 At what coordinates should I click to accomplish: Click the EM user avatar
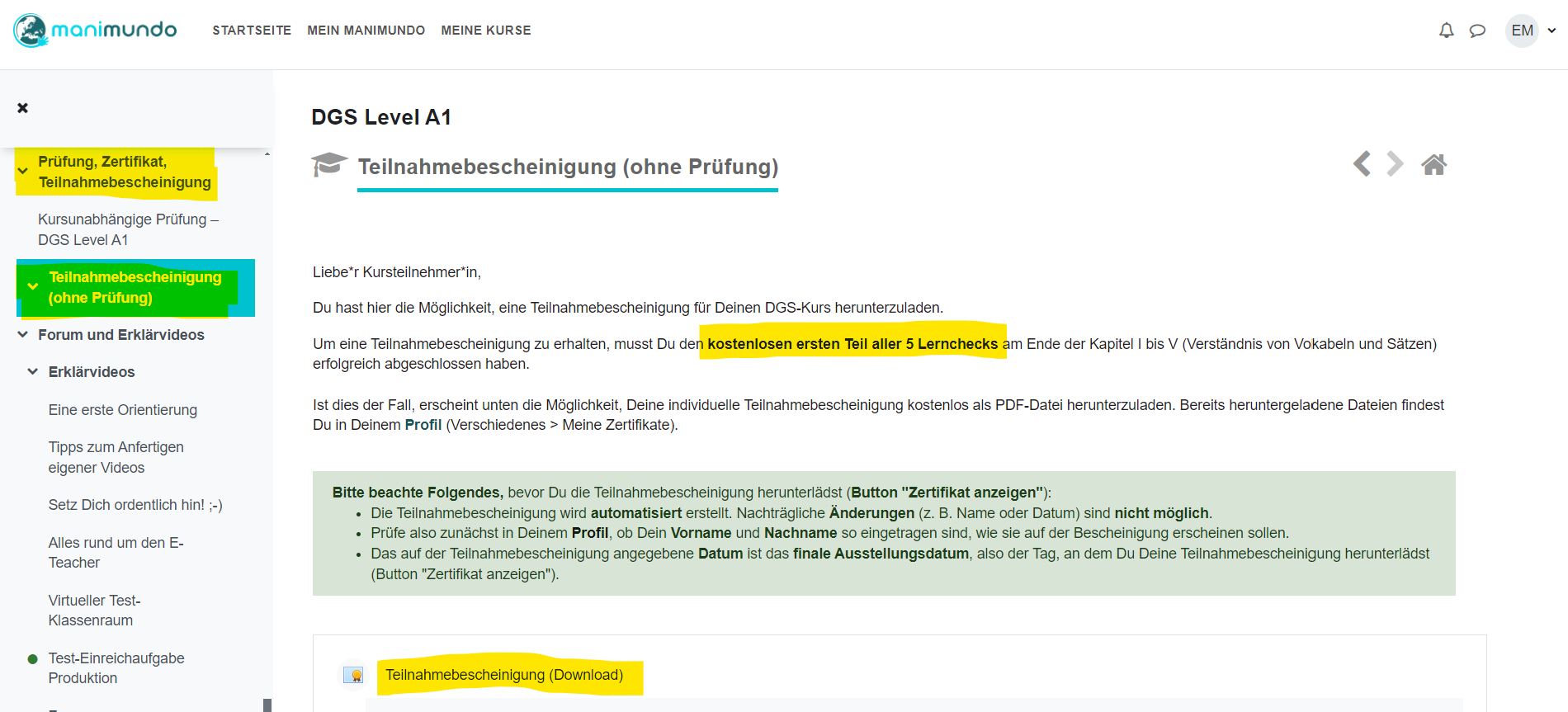pos(1522,31)
